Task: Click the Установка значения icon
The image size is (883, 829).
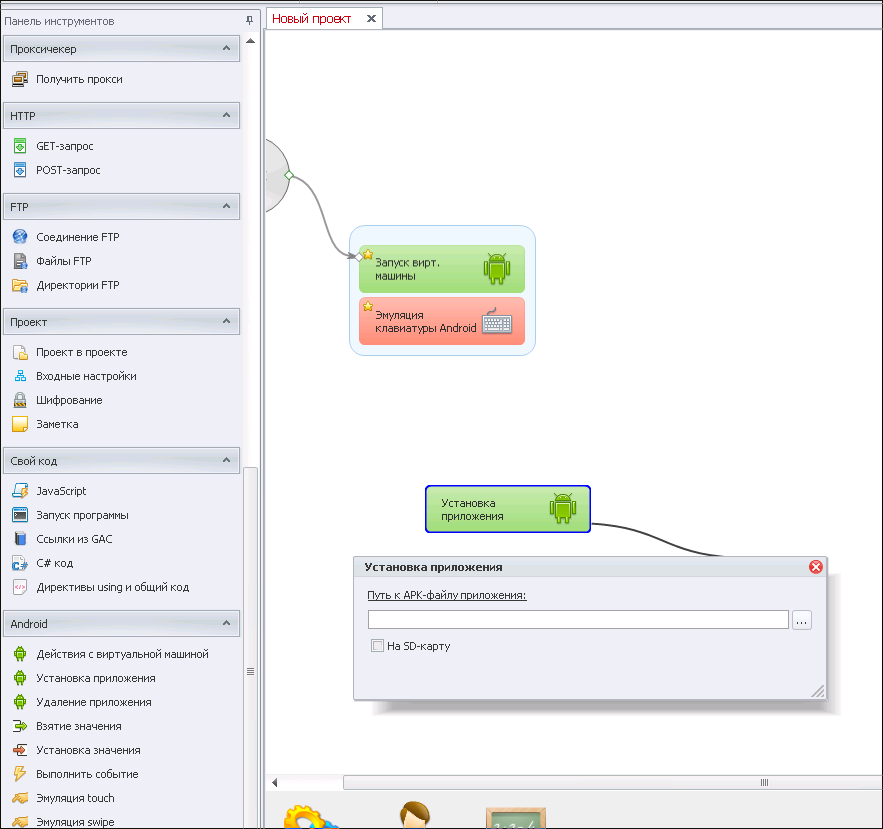Action: click(20, 750)
